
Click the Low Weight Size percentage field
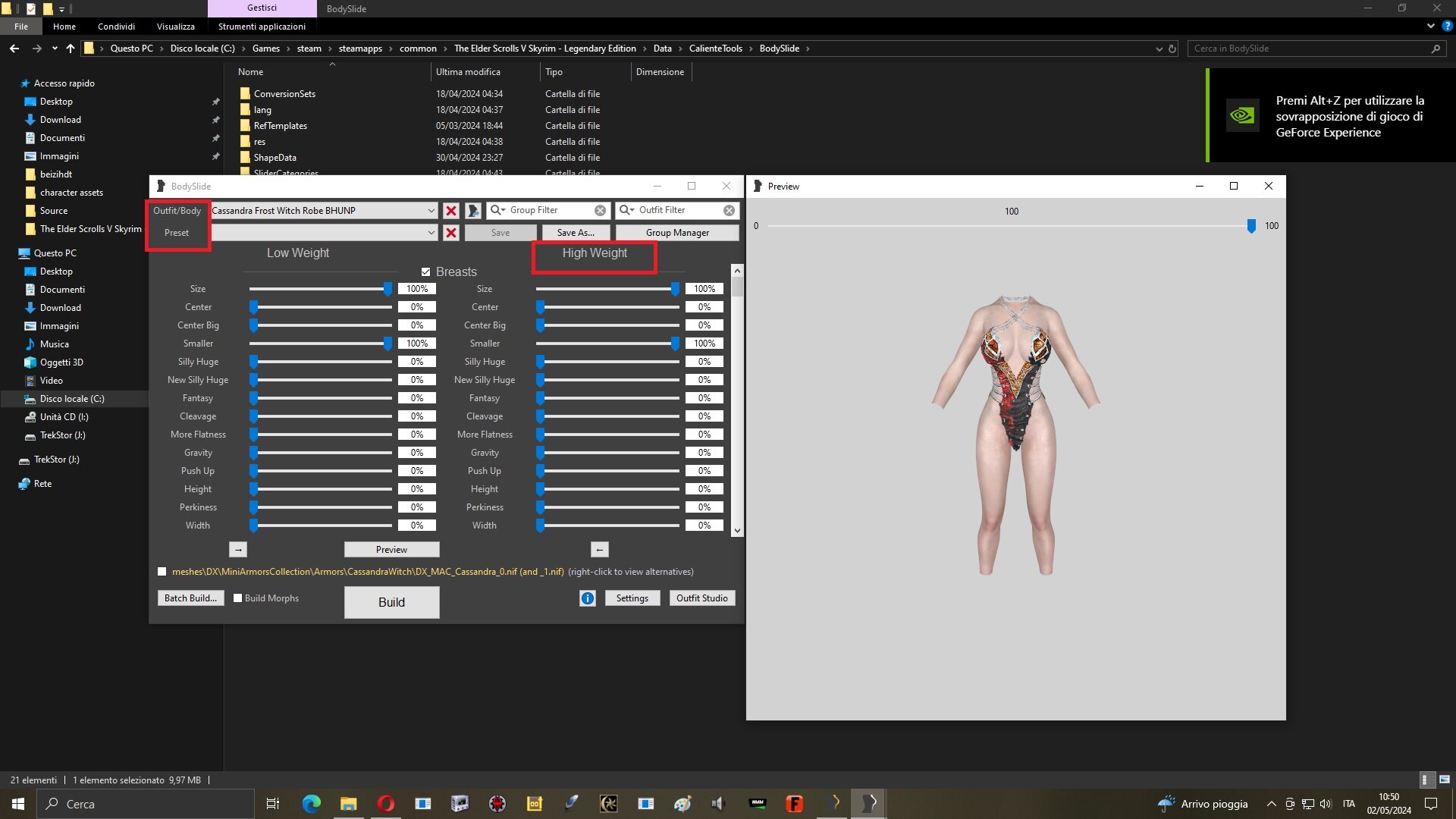tap(417, 289)
